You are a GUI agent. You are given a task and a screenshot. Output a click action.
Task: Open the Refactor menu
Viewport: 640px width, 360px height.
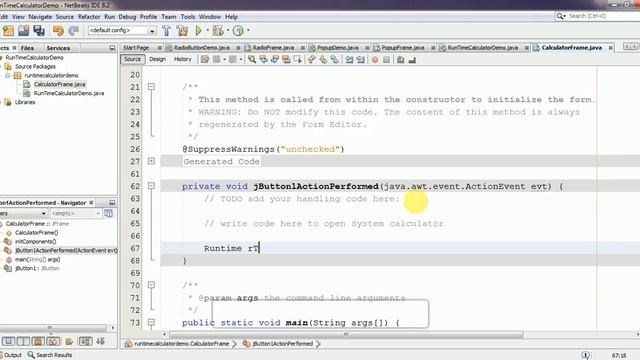pos(89,17)
